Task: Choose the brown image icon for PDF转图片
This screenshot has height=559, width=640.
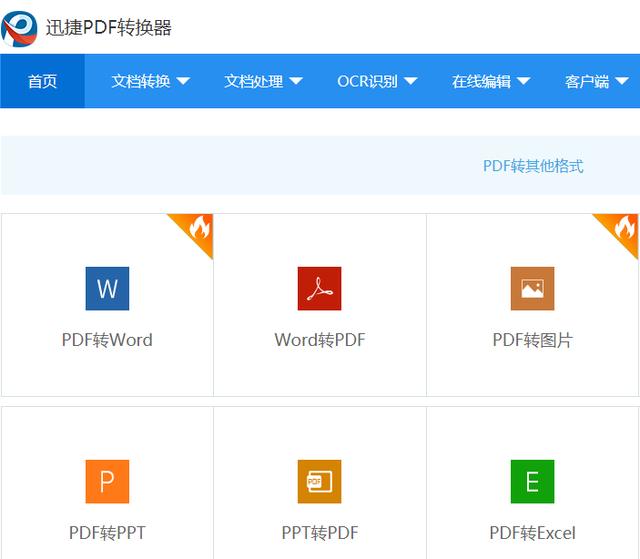Action: (x=533, y=288)
